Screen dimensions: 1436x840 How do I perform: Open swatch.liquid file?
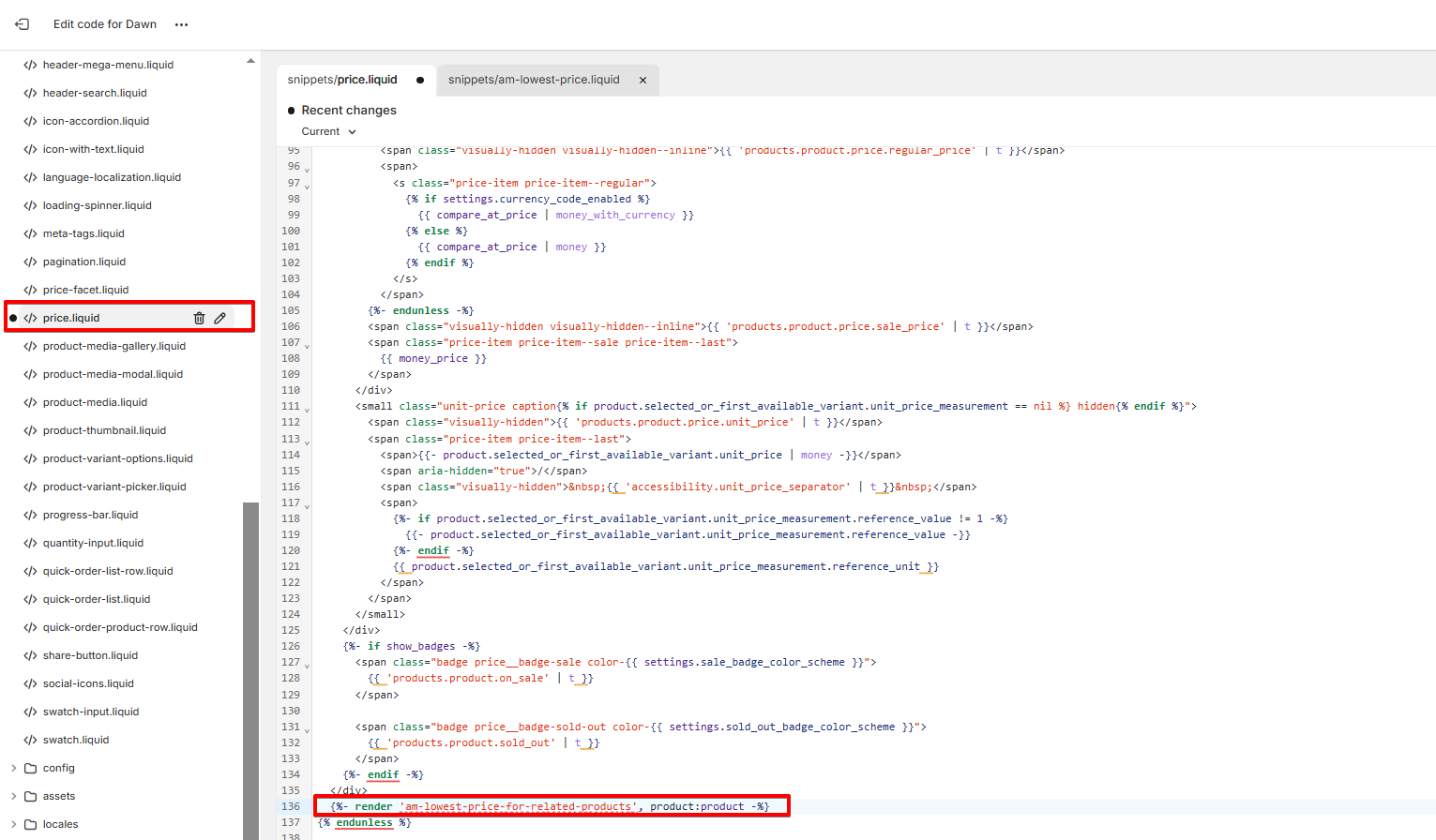pyautogui.click(x=76, y=740)
